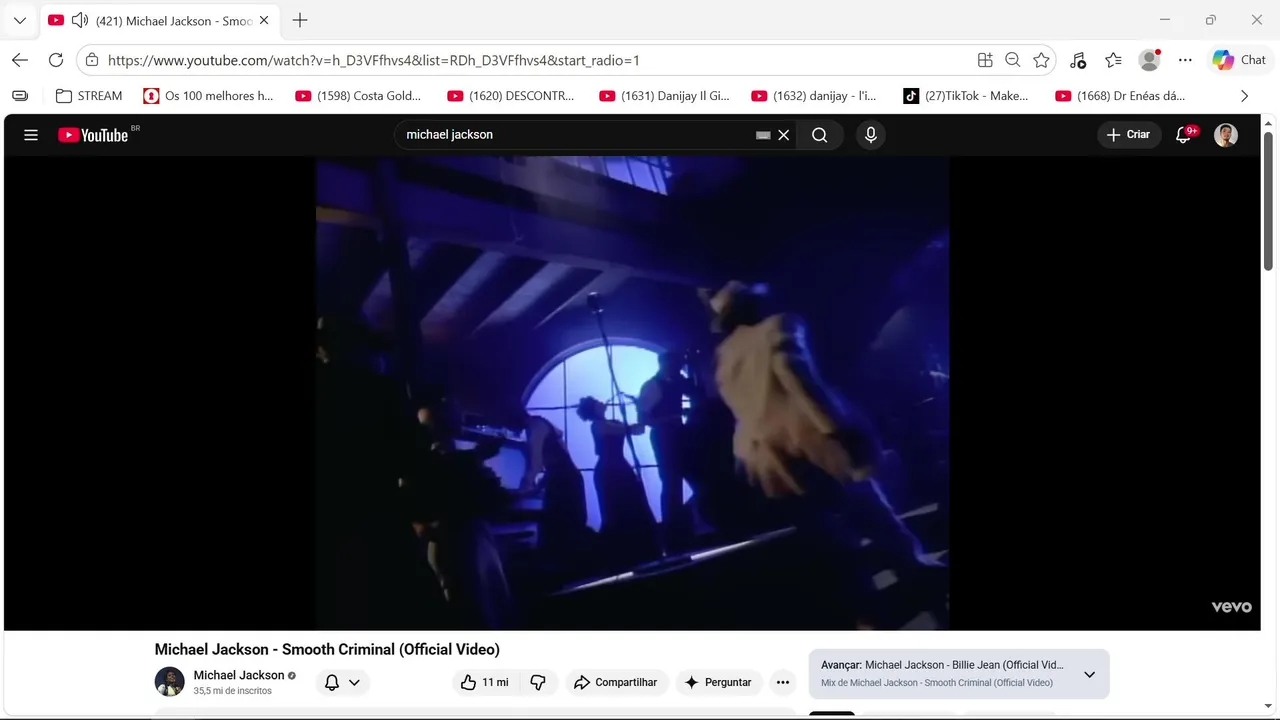
Task: Open the tab actions dropdown arrow
Action: (19, 20)
